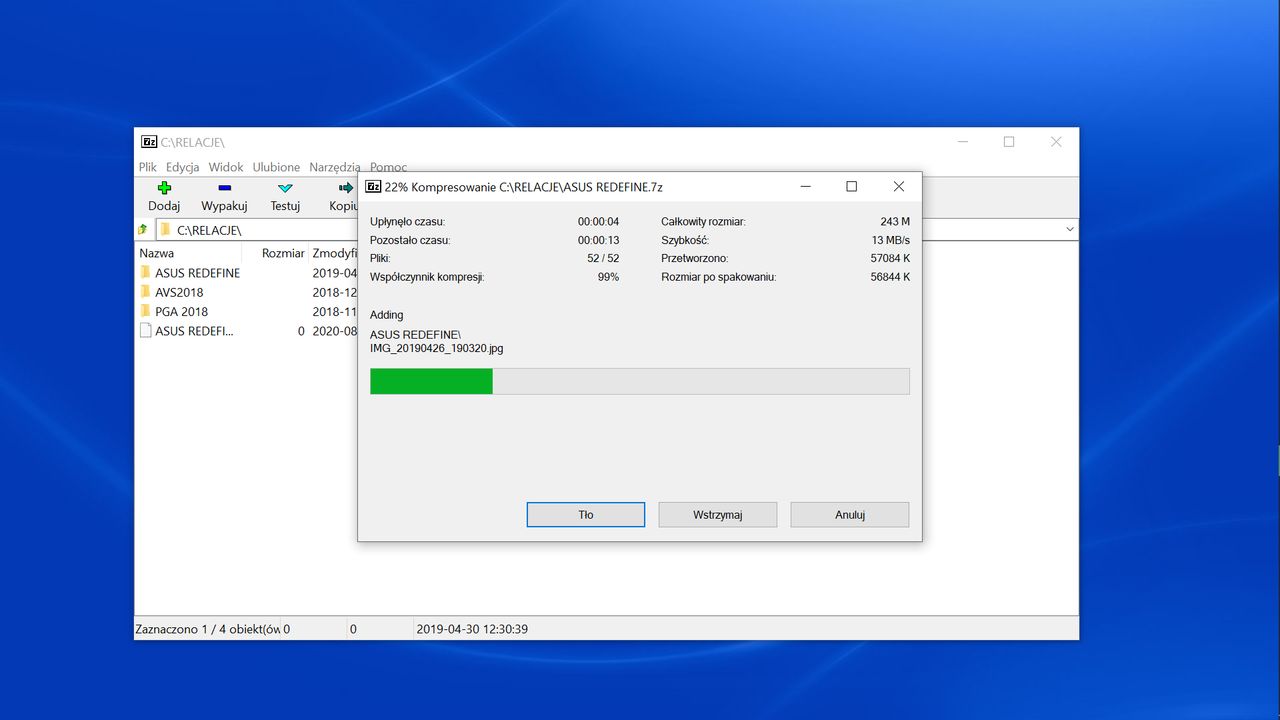Sort files by the Zmodyfi... column header
Image resolution: width=1280 pixels, height=720 pixels.
click(334, 253)
